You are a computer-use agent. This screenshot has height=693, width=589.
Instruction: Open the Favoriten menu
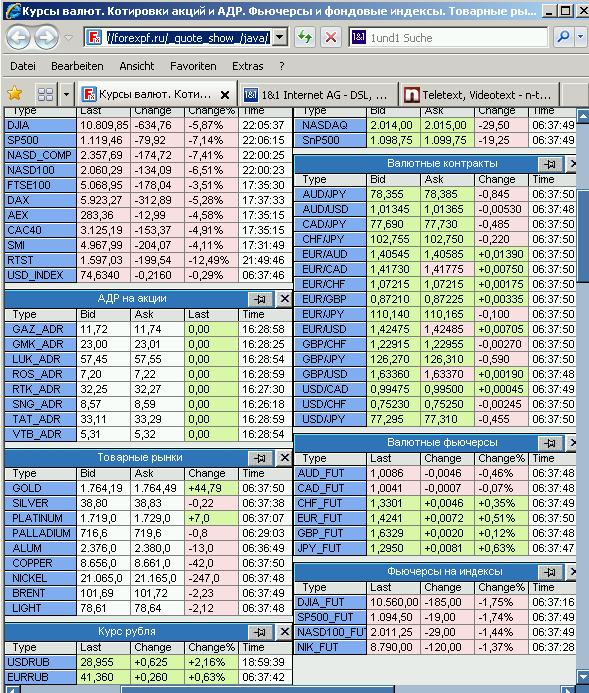coord(193,66)
